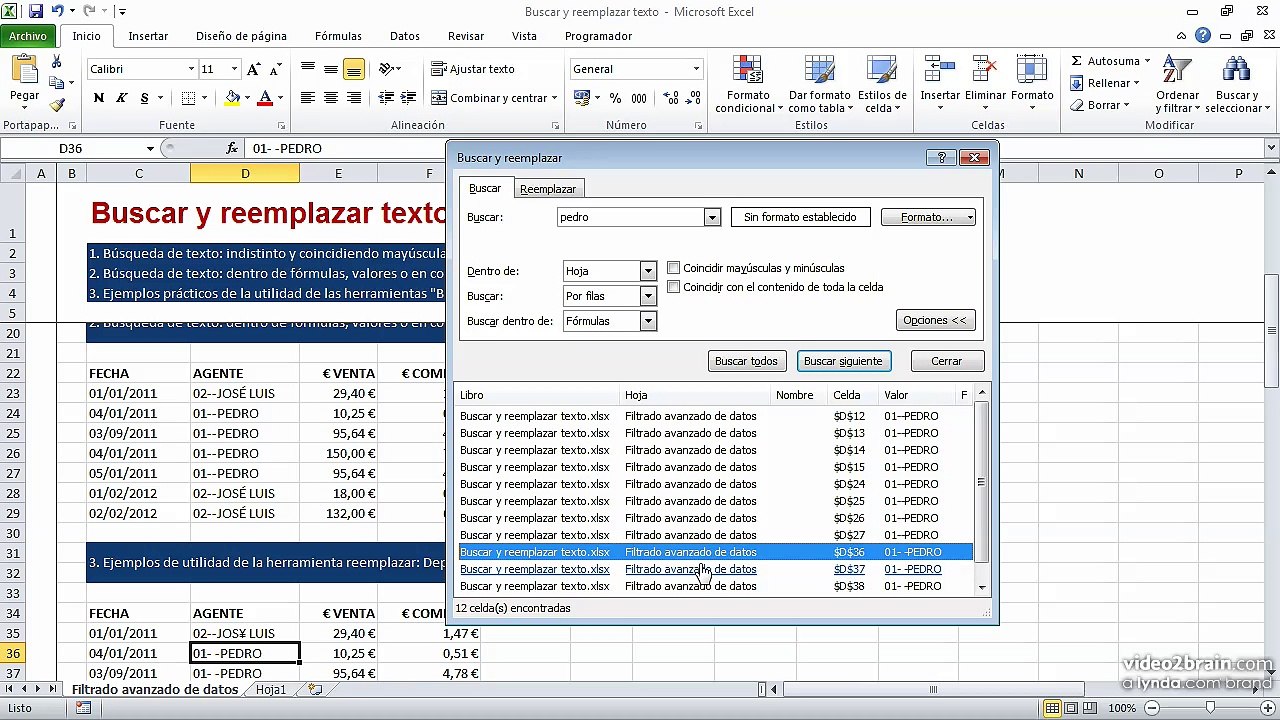This screenshot has height=720, width=1280.
Task: Open Formato condicional in Estilos group
Action: click(x=748, y=85)
